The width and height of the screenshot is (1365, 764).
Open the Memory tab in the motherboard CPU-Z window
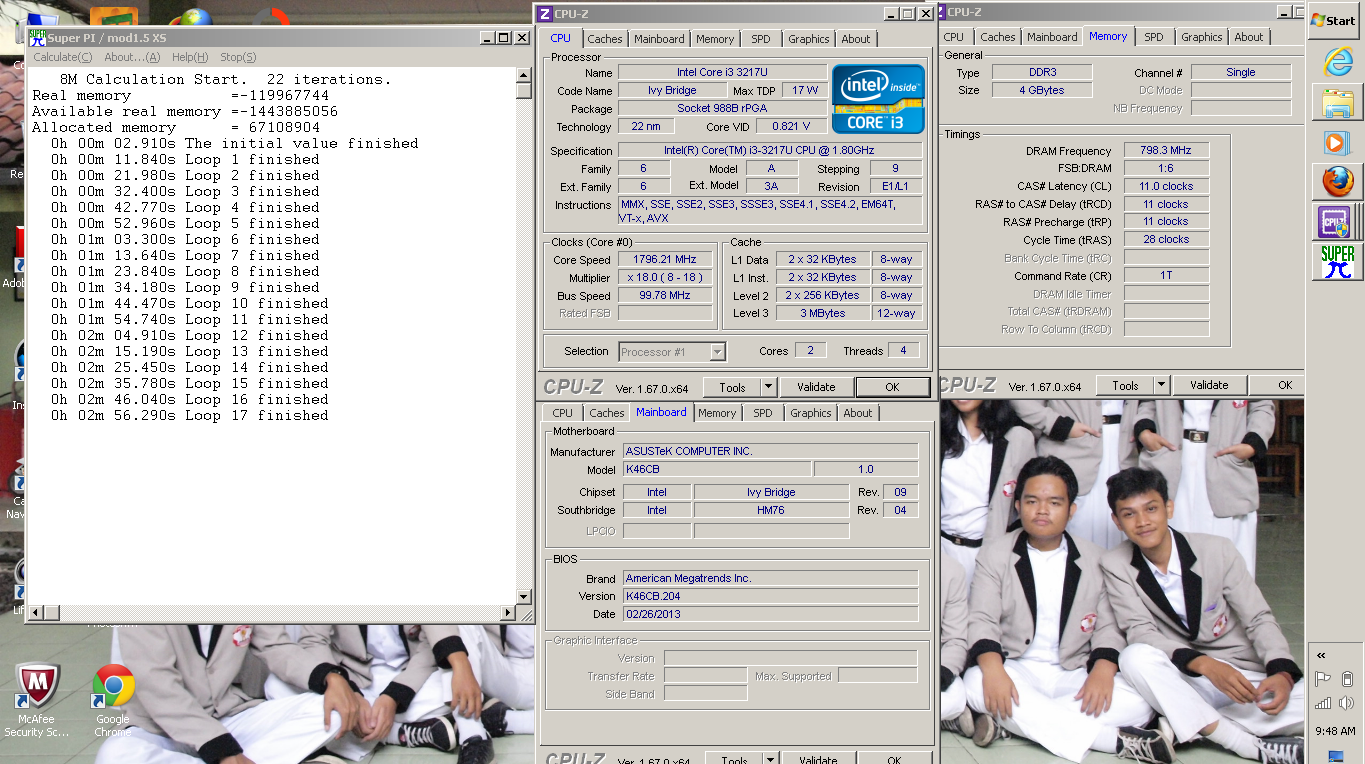pos(717,413)
